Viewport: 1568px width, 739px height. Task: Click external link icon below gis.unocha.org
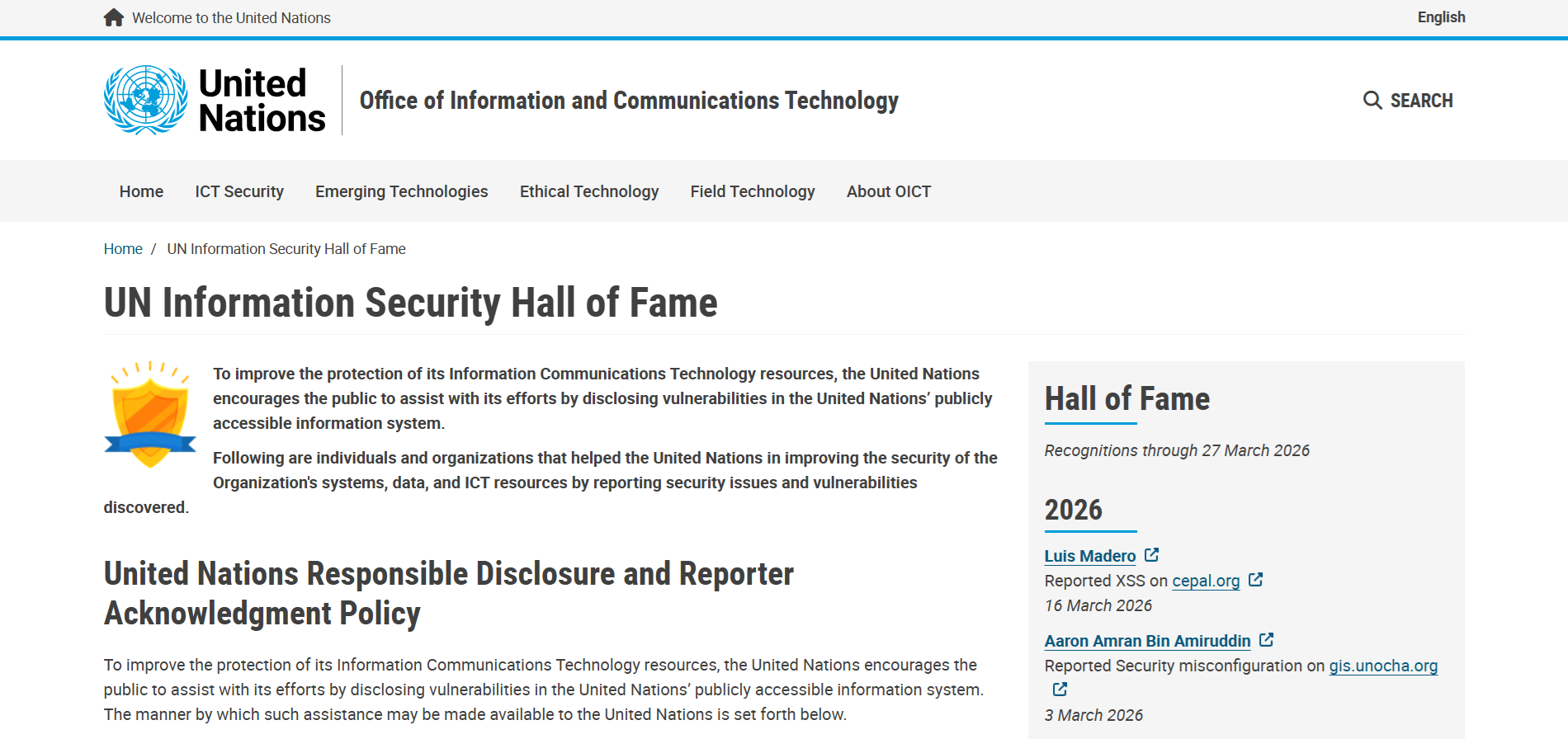(1060, 690)
